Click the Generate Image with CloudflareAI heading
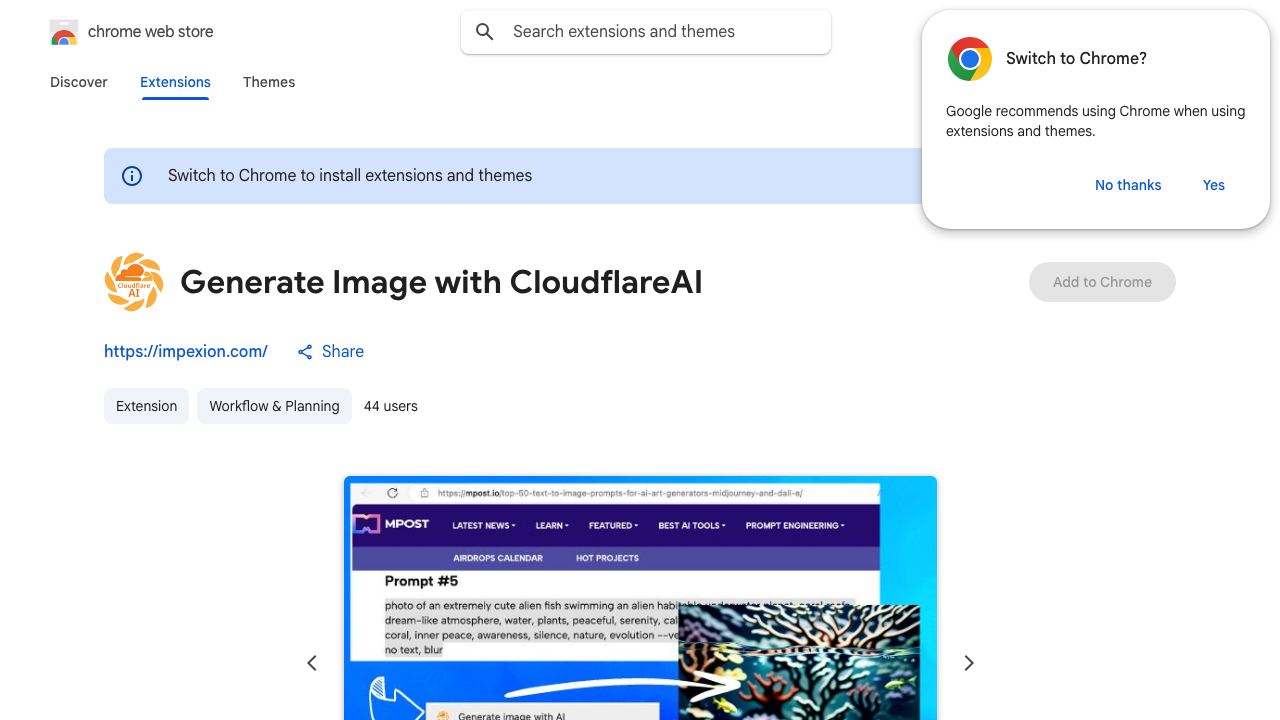1280x720 pixels. [441, 282]
